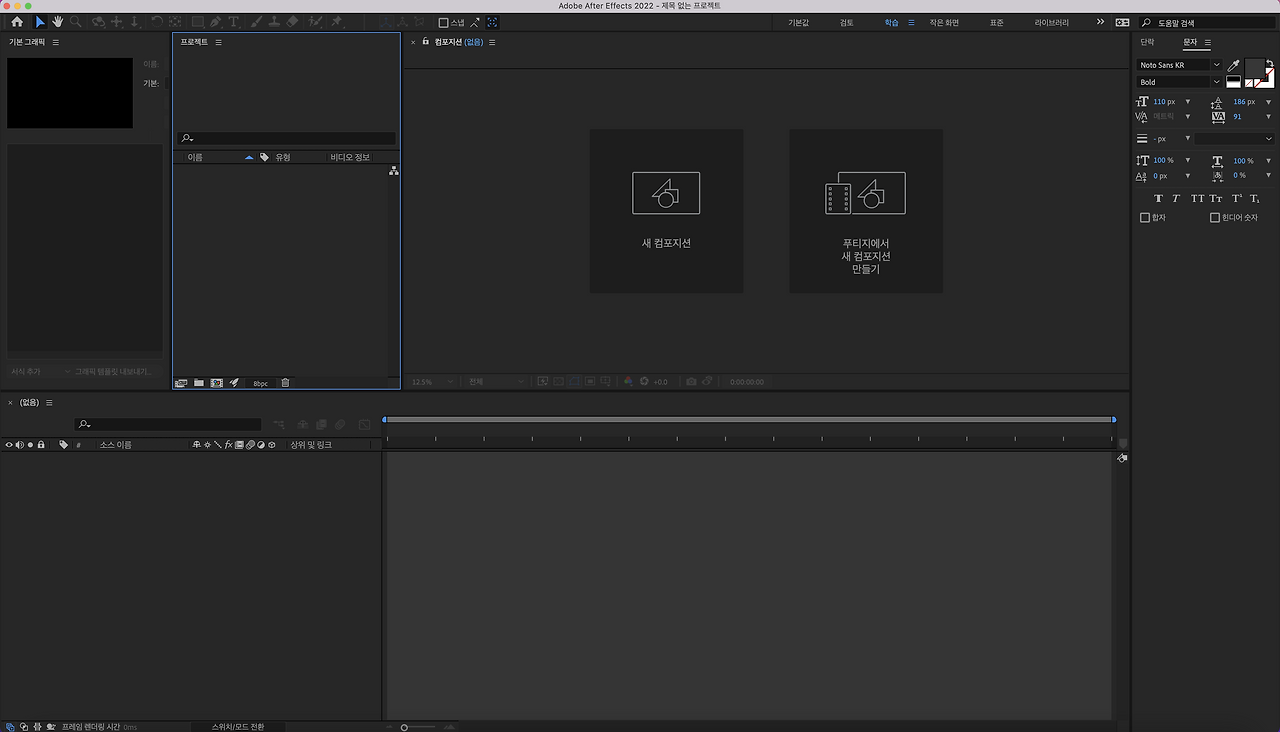This screenshot has height=732, width=1280.
Task: Switch to the 작은 화면 workspace
Action: tap(944, 23)
